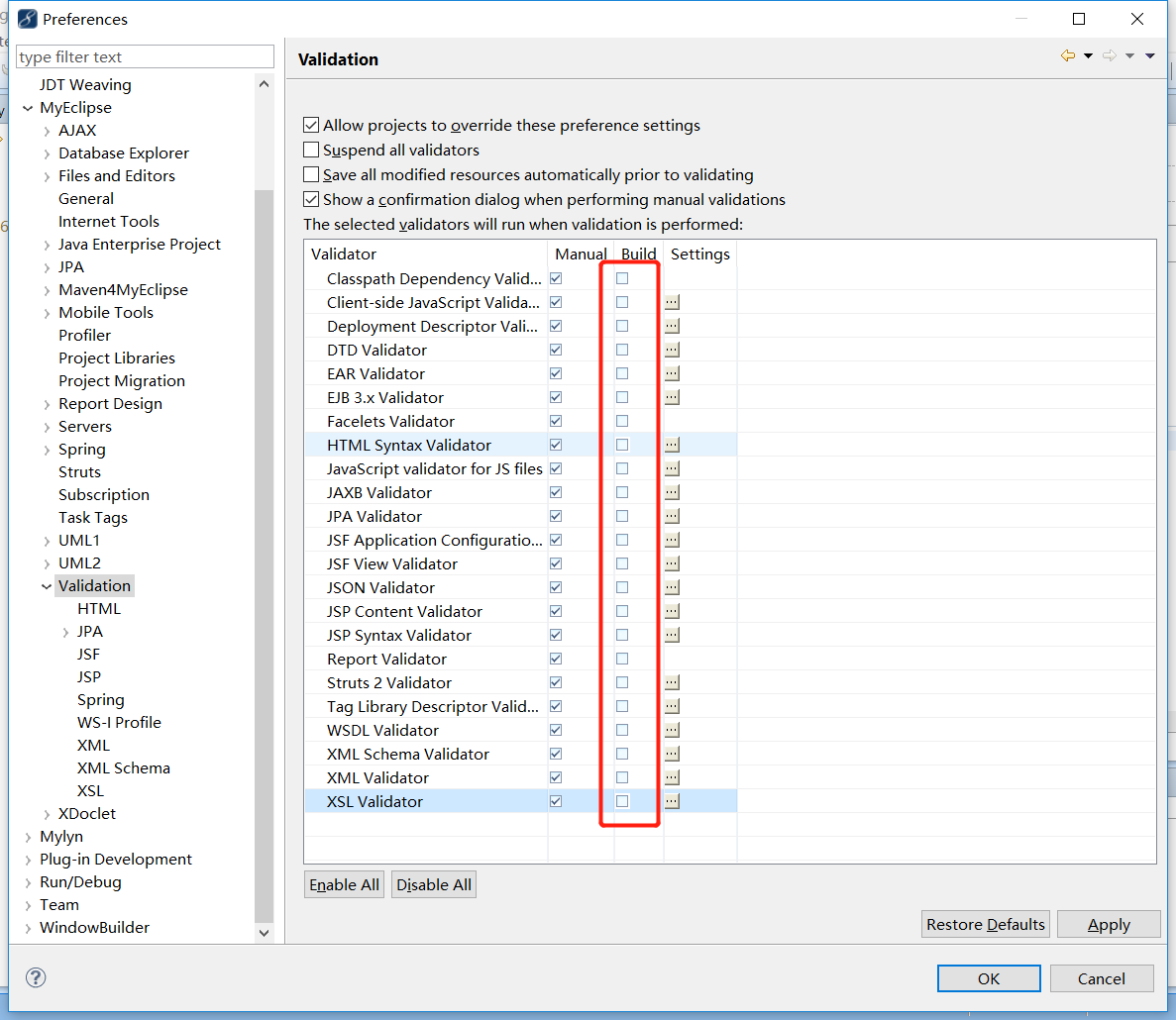The image size is (1176, 1020).
Task: Open the view menu dropdown at top right
Action: click(x=1150, y=56)
